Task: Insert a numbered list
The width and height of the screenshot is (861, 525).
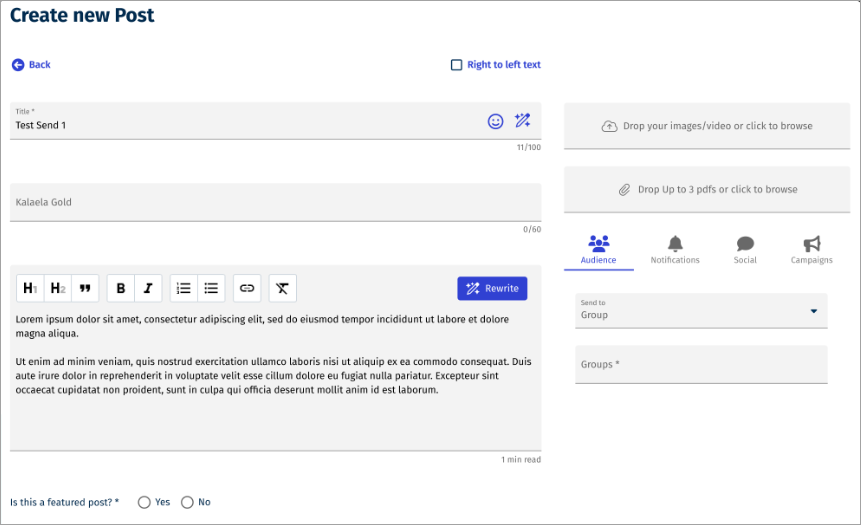Action: (184, 288)
